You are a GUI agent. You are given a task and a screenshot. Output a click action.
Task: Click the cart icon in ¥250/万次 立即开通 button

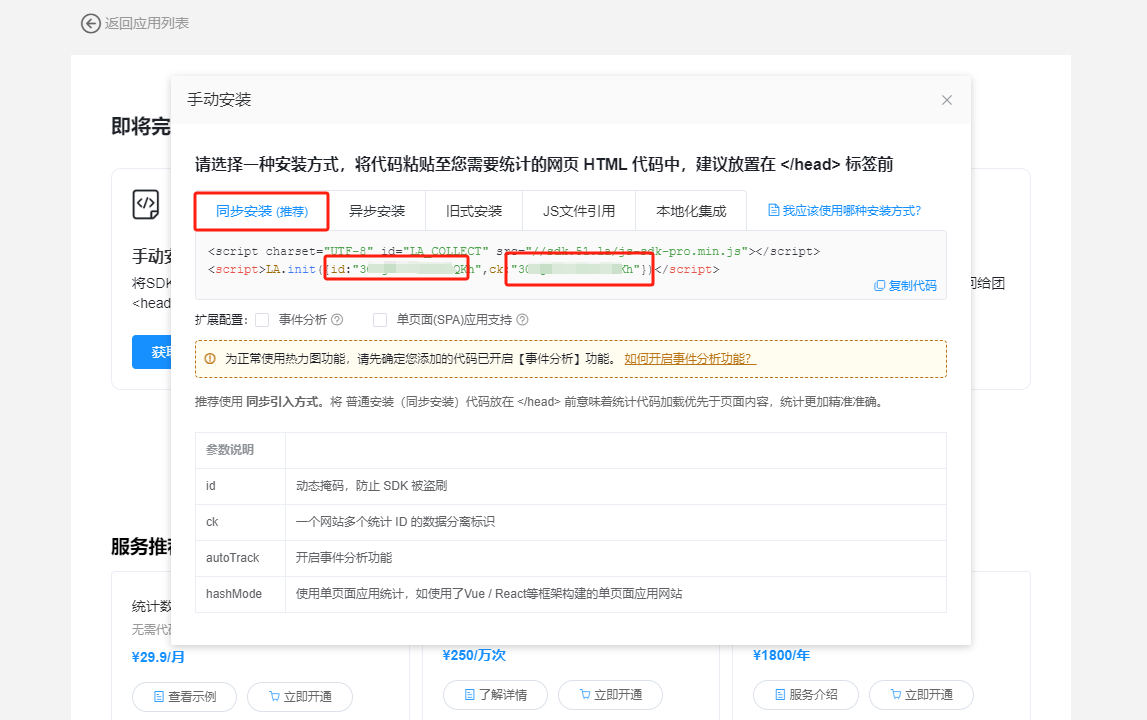click(585, 694)
